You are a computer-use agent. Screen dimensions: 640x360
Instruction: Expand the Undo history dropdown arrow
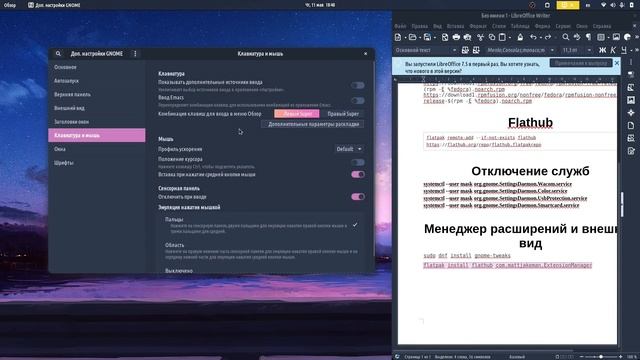coord(540,38)
